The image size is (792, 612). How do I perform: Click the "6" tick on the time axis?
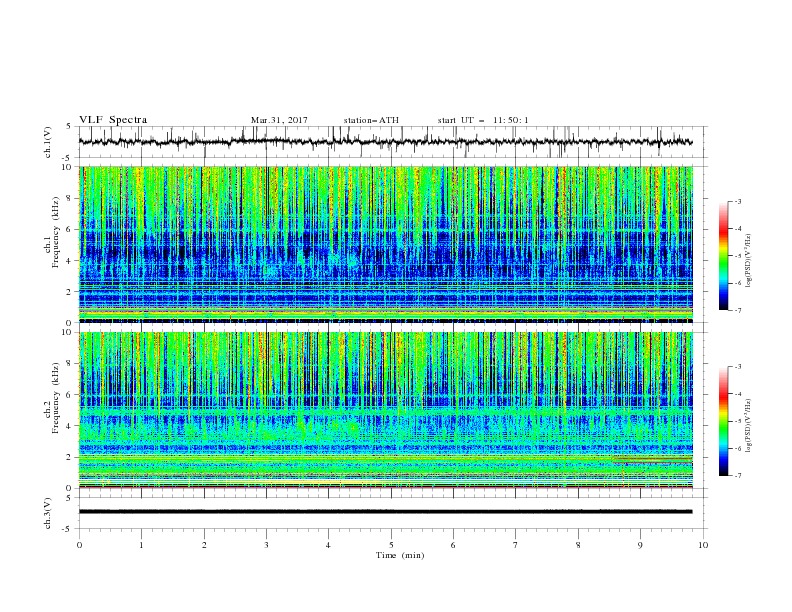point(453,545)
